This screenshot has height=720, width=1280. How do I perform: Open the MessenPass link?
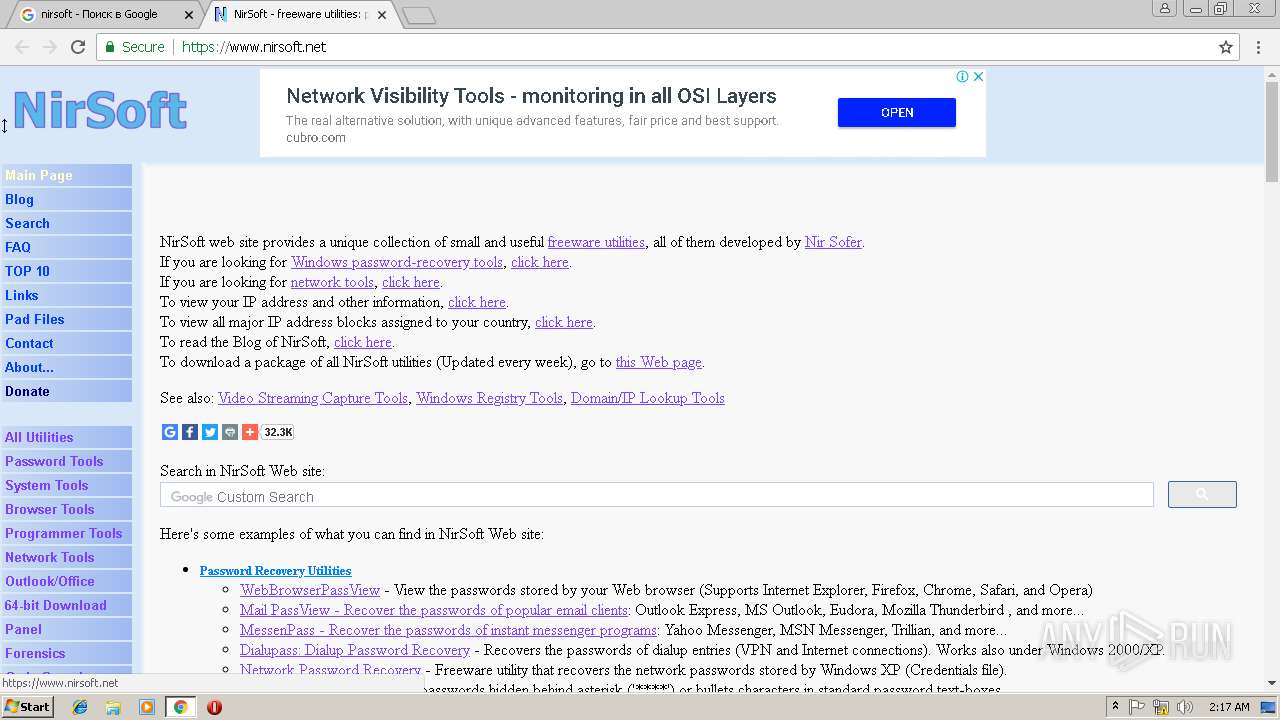tap(449, 630)
